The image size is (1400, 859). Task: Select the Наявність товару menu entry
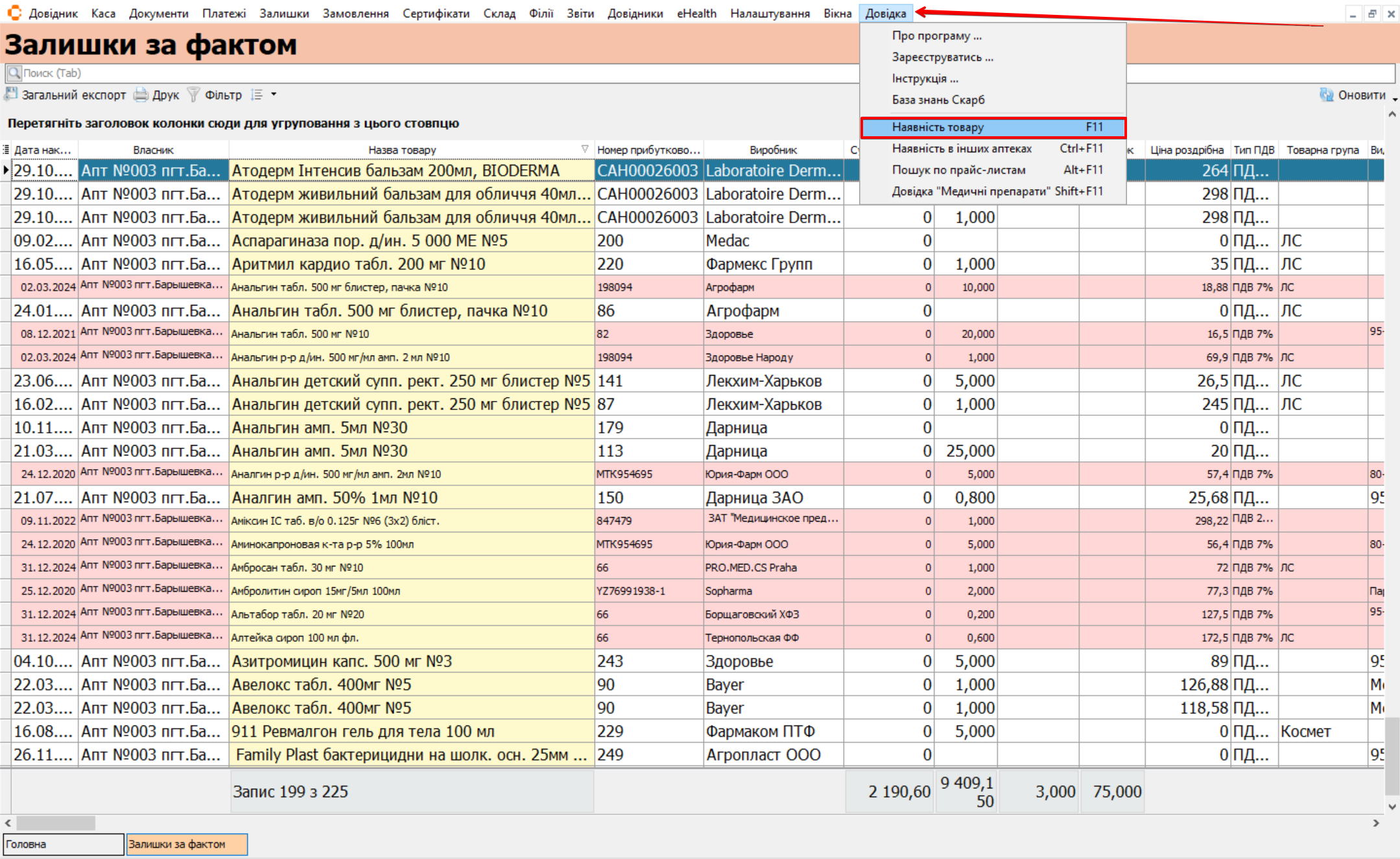992,127
